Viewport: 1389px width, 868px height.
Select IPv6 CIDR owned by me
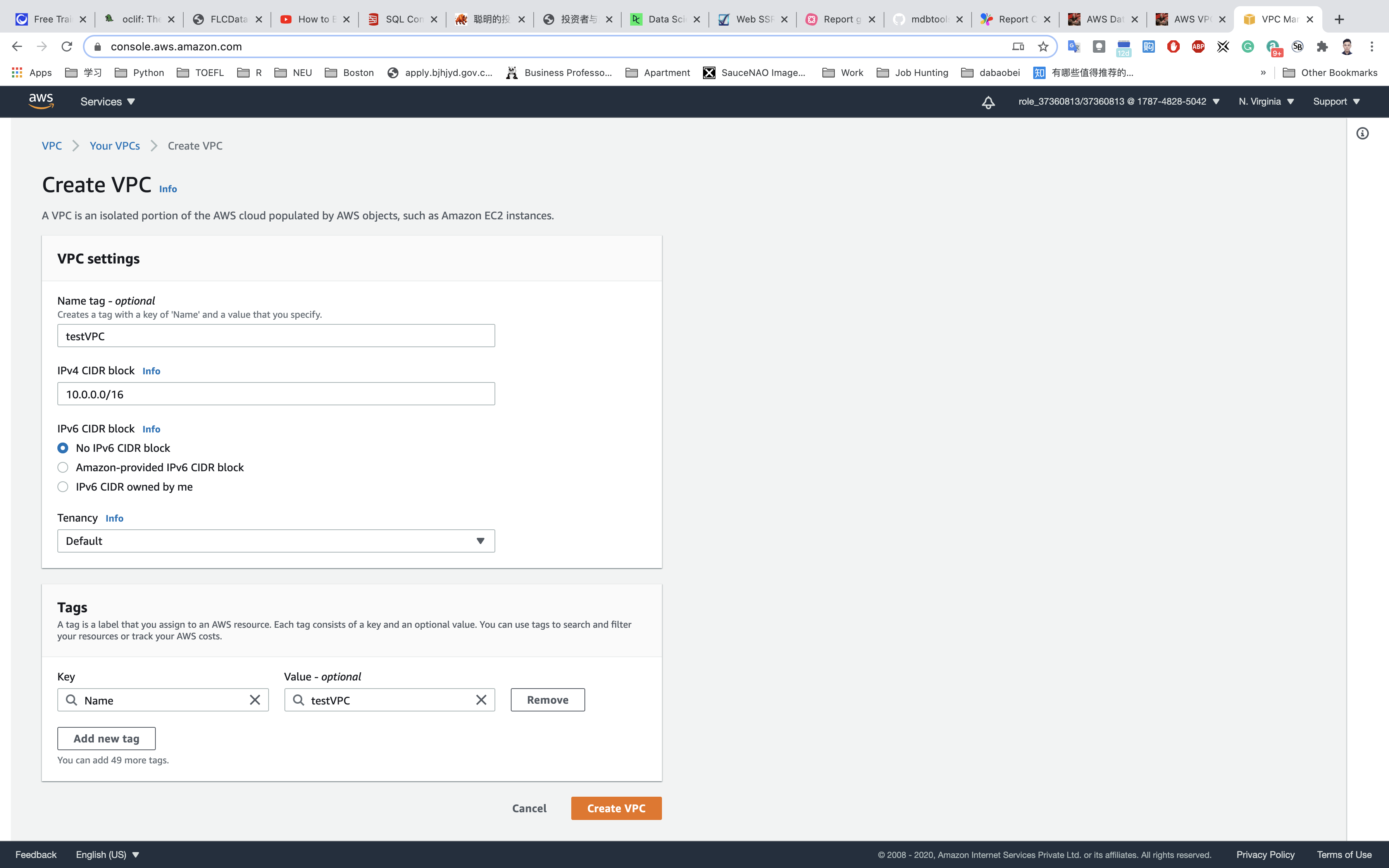click(x=63, y=487)
